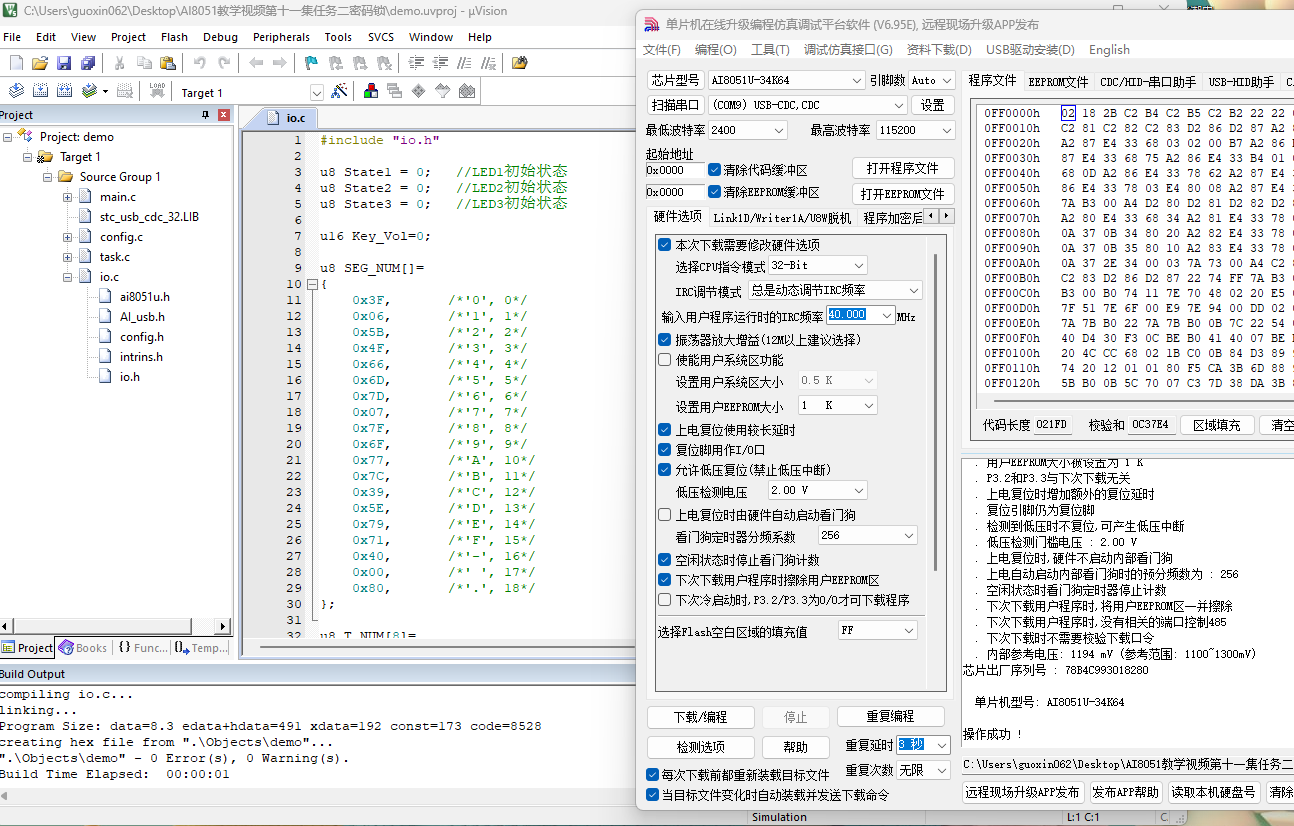Switch to EEPROM文件 tab
The image size is (1294, 826).
pyautogui.click(x=1058, y=82)
